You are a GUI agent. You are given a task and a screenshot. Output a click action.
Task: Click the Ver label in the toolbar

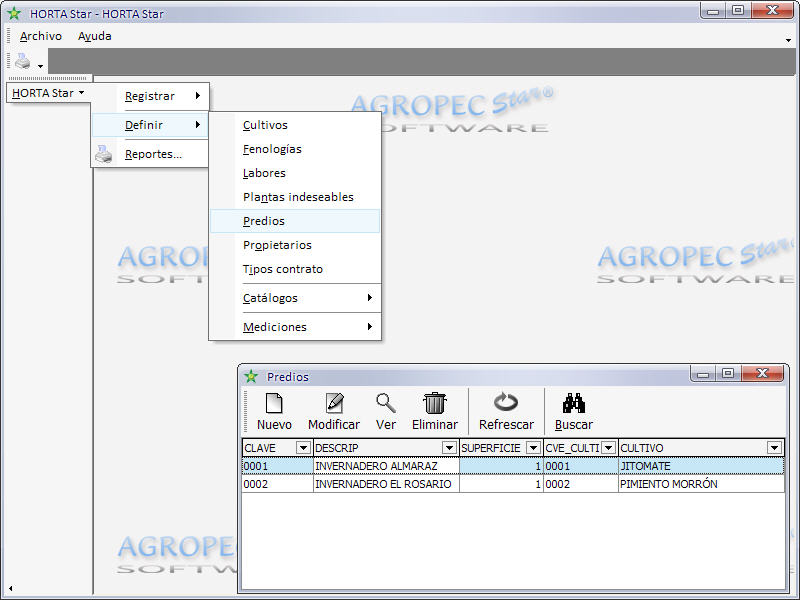click(x=386, y=424)
